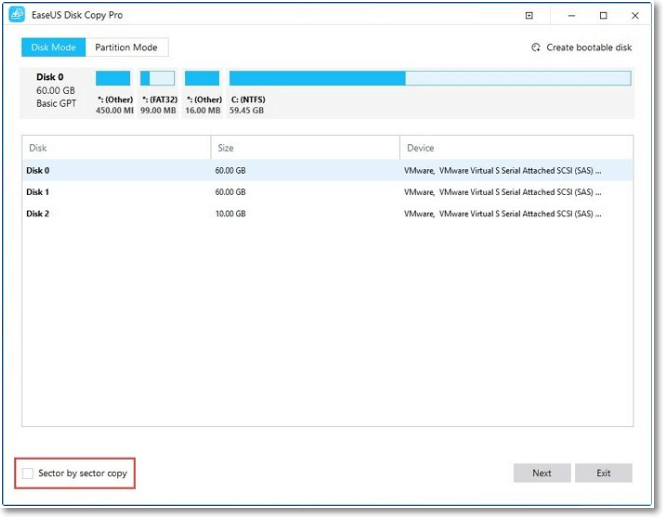This screenshot has width=663, height=517.
Task: Click the Exit button
Action: click(603, 473)
